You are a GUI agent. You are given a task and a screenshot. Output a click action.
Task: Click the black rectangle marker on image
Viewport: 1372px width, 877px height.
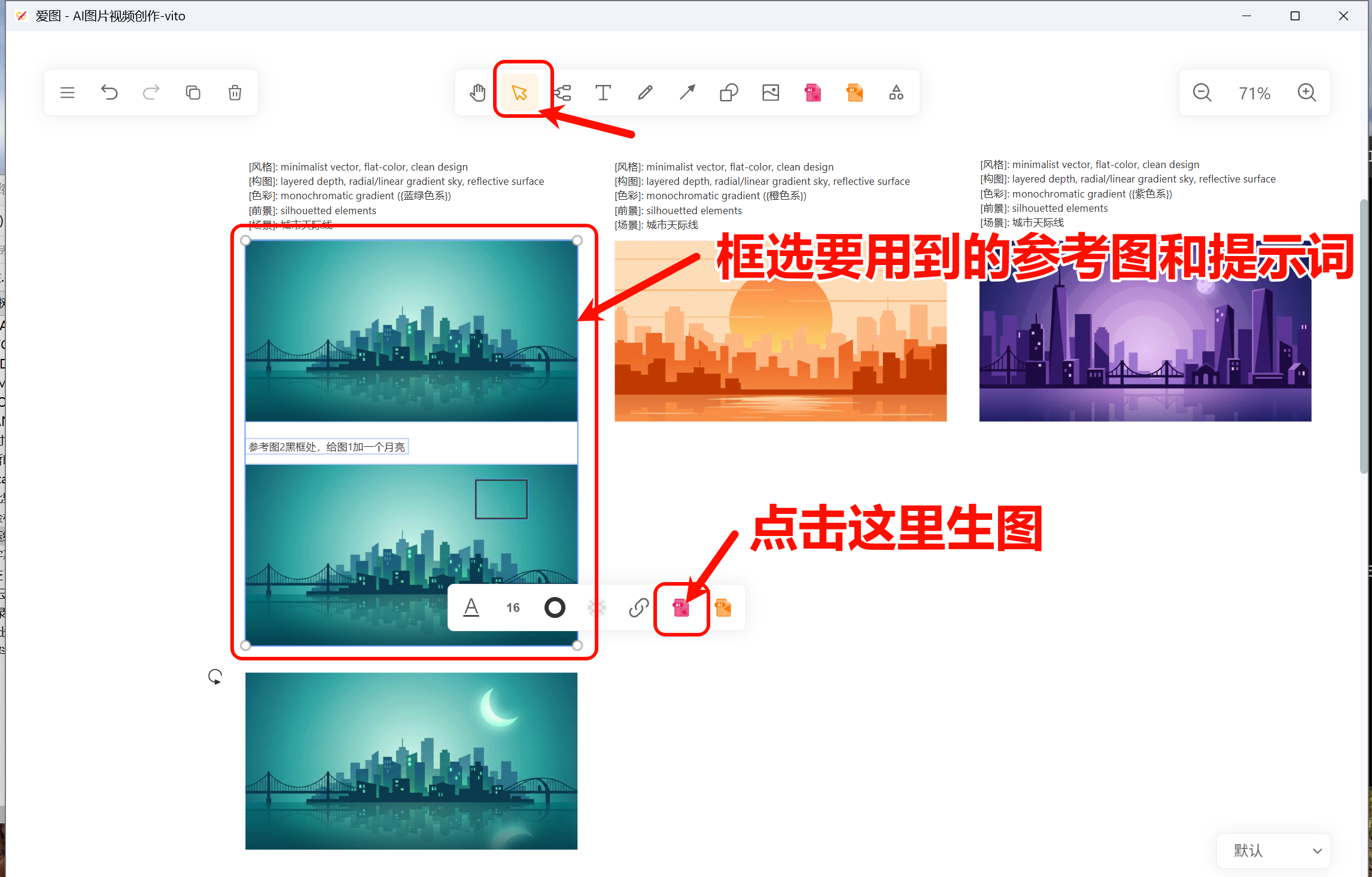coord(501,499)
